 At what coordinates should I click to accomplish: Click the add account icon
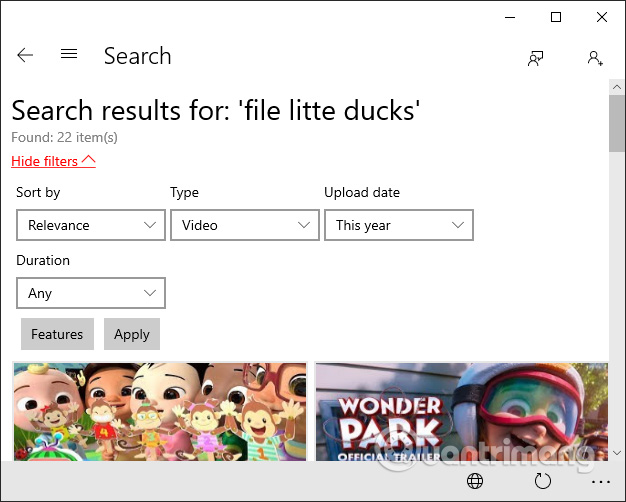pos(595,58)
